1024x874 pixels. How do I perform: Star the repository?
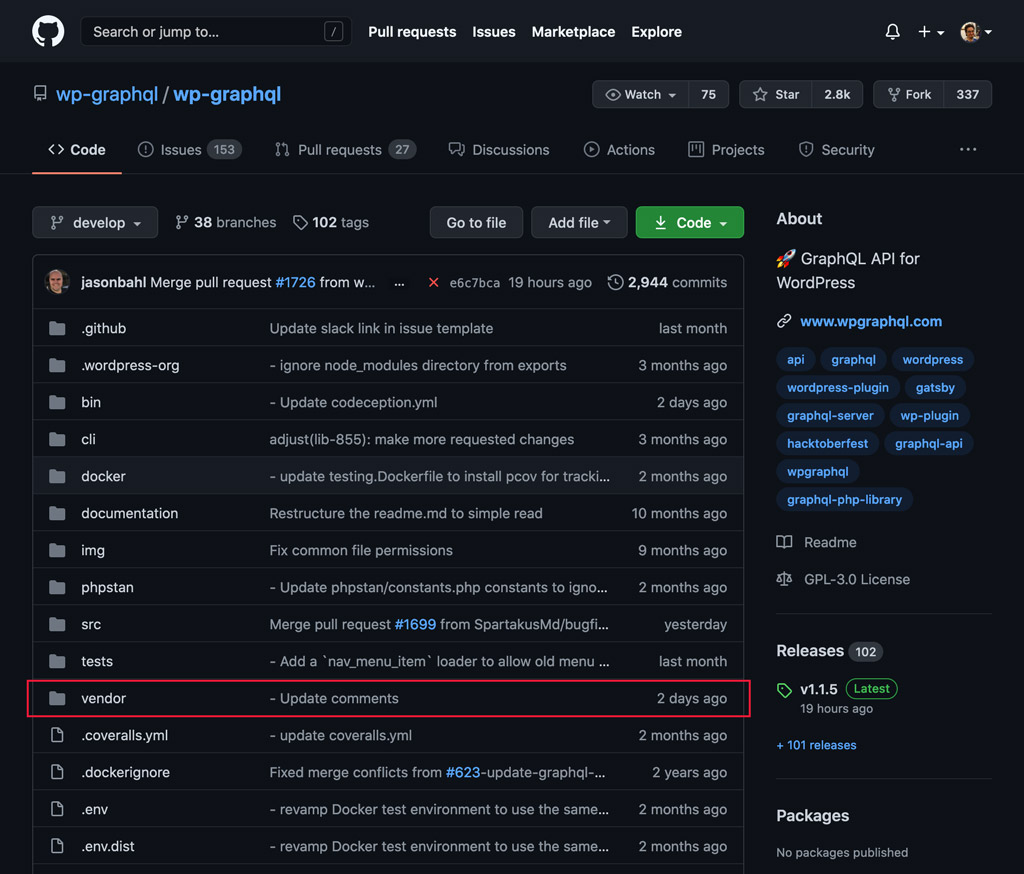pos(776,94)
